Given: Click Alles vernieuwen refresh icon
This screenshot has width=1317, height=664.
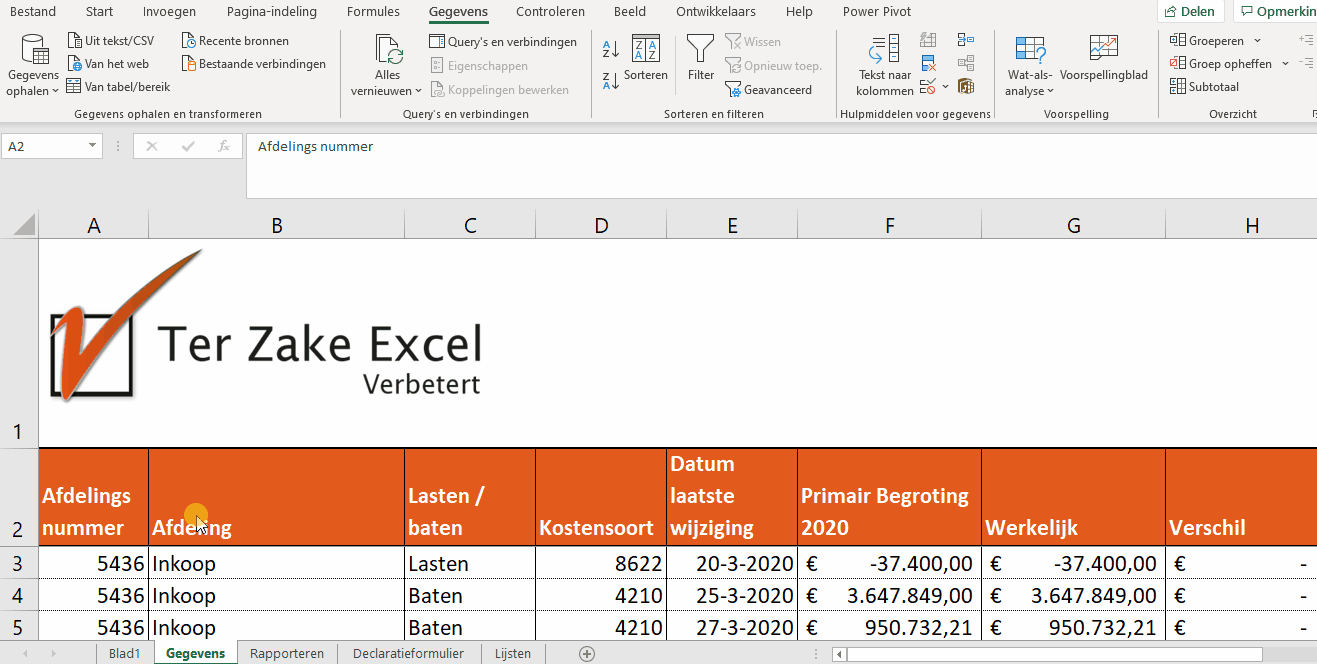Looking at the screenshot, I should pos(388,49).
